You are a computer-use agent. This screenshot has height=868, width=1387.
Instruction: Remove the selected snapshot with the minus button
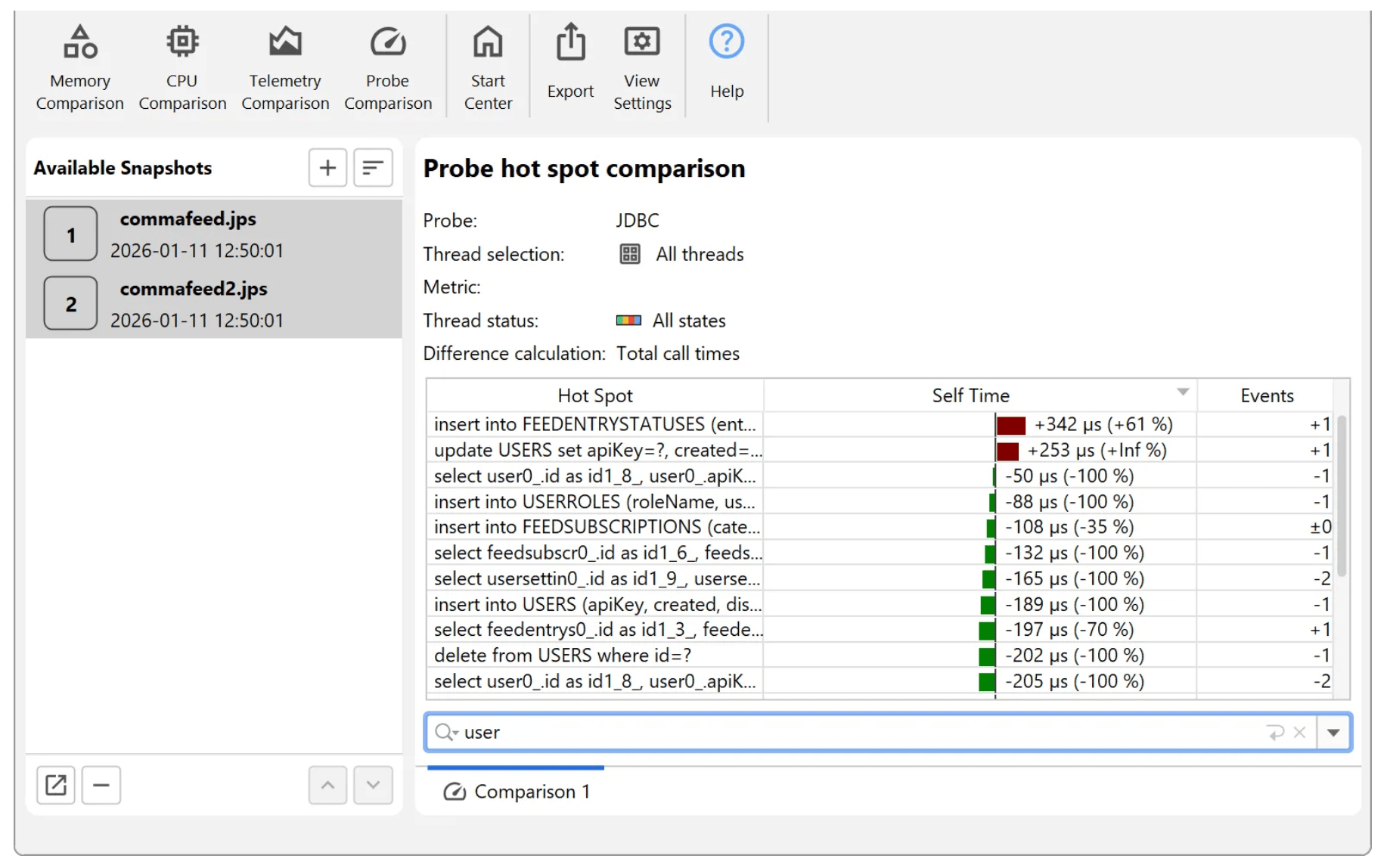click(101, 785)
